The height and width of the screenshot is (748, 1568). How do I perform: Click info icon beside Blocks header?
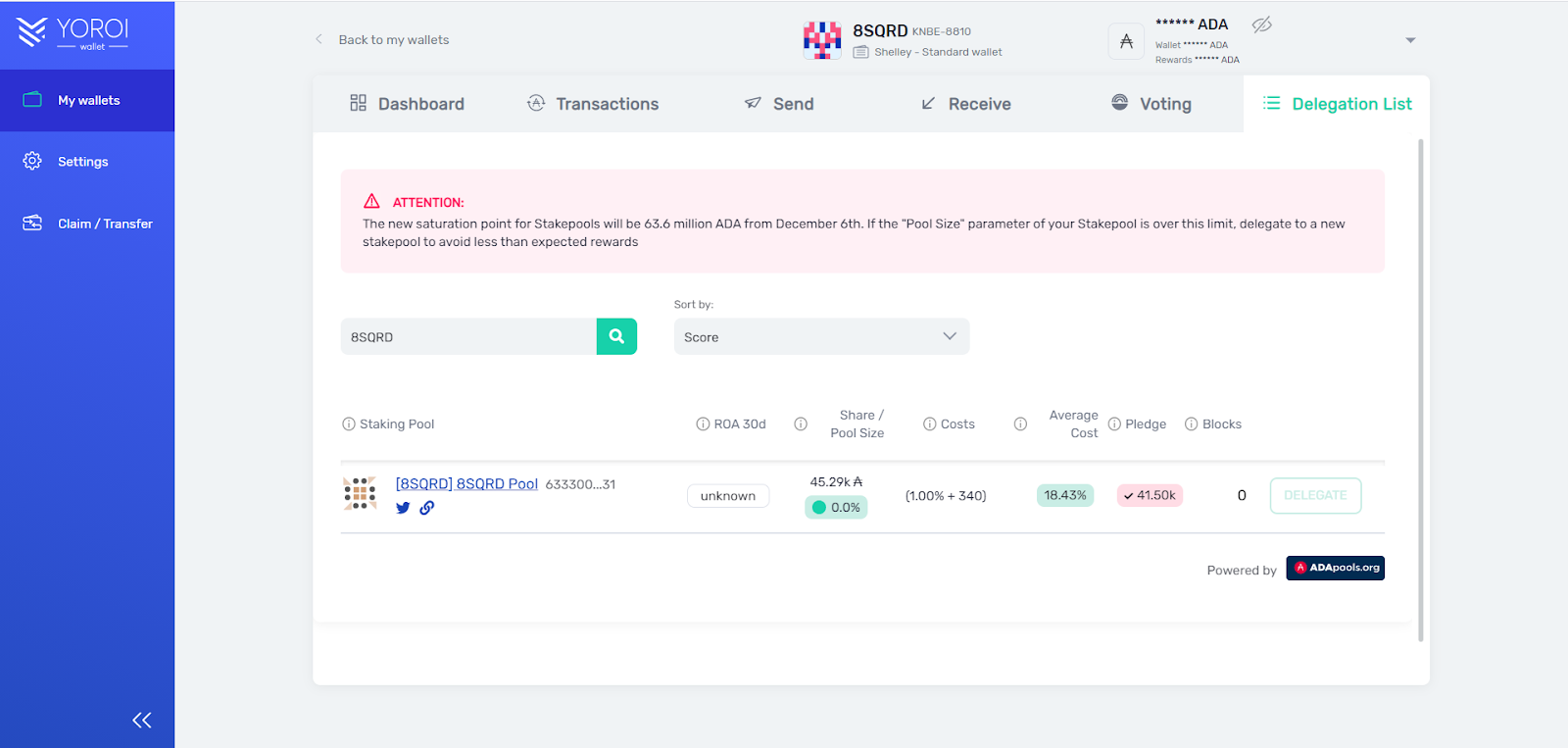pos(1192,424)
